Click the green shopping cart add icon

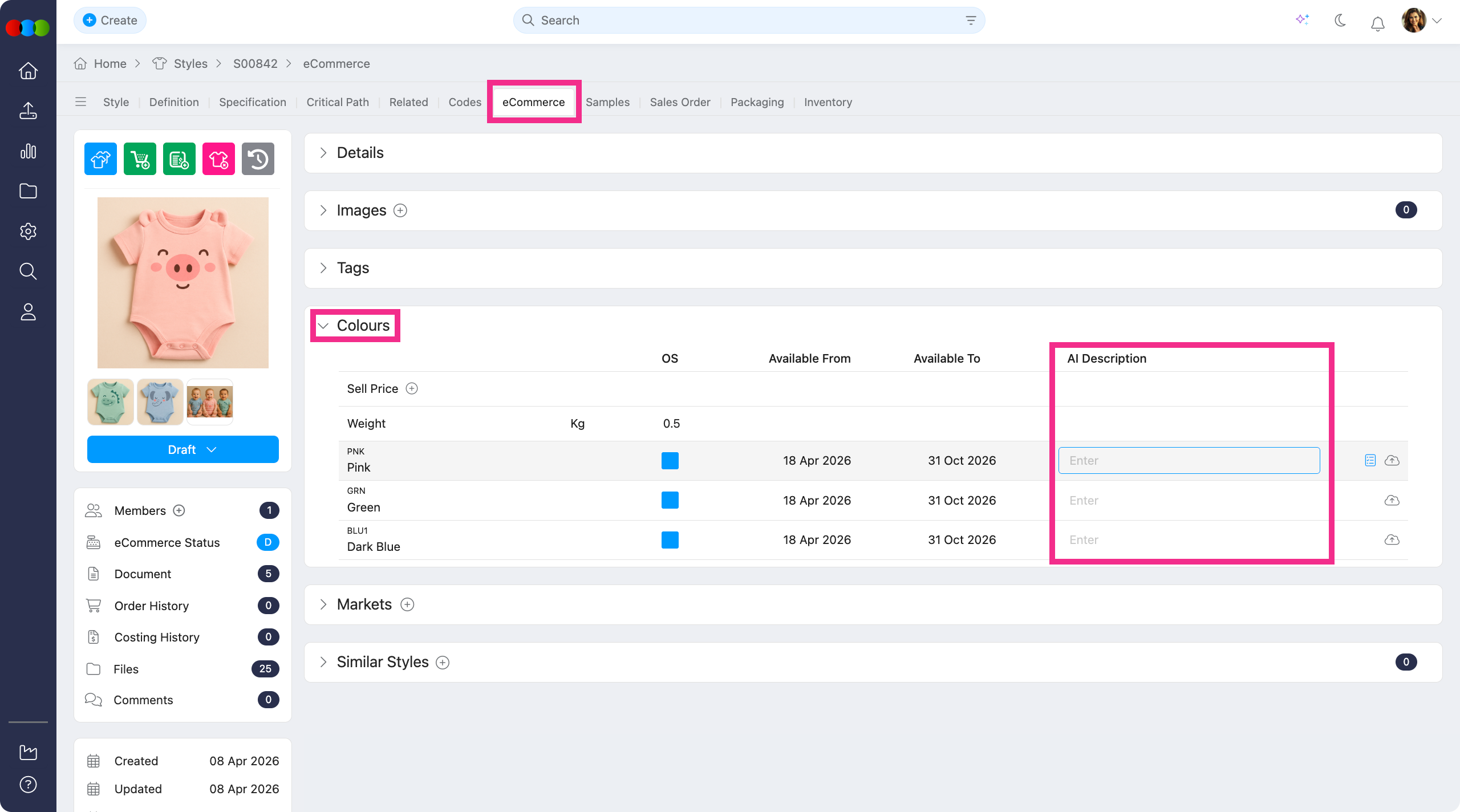(140, 159)
